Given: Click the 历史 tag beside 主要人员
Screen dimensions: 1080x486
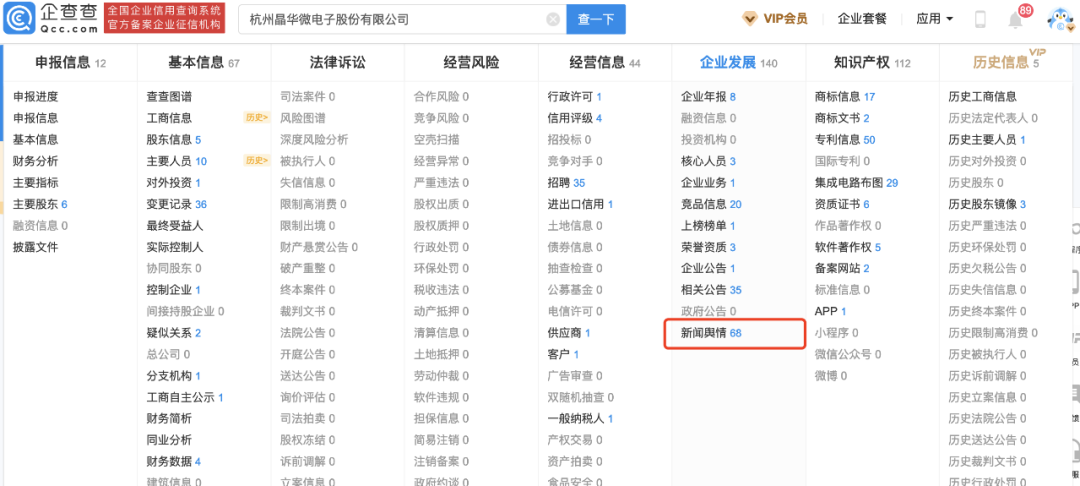Looking at the screenshot, I should click(x=256, y=161).
